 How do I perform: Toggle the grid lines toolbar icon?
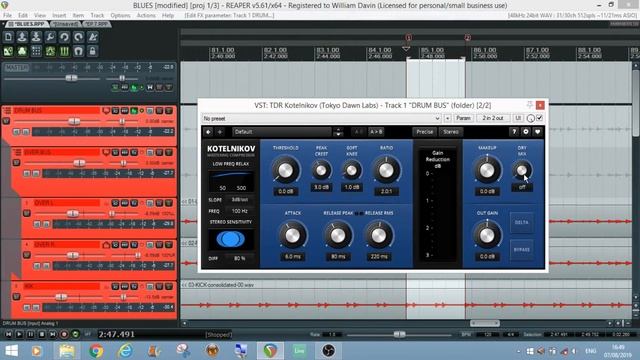[64, 51]
